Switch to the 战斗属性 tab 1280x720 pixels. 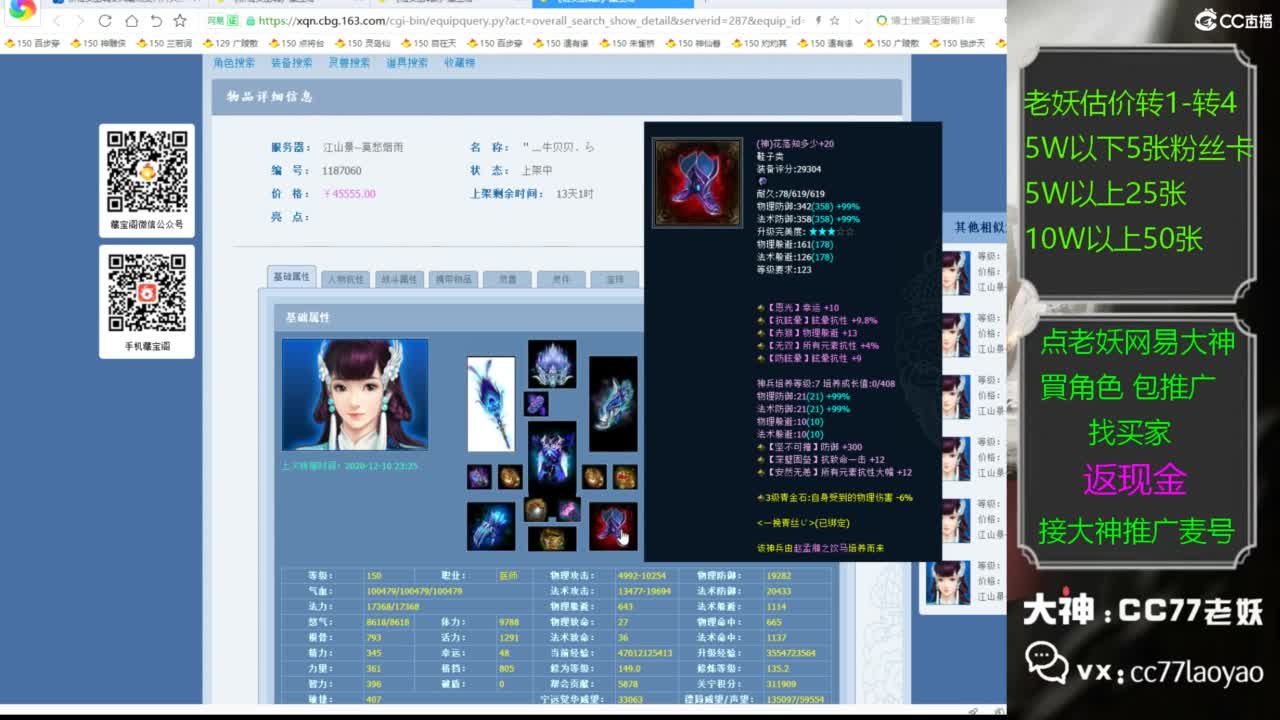tap(399, 279)
